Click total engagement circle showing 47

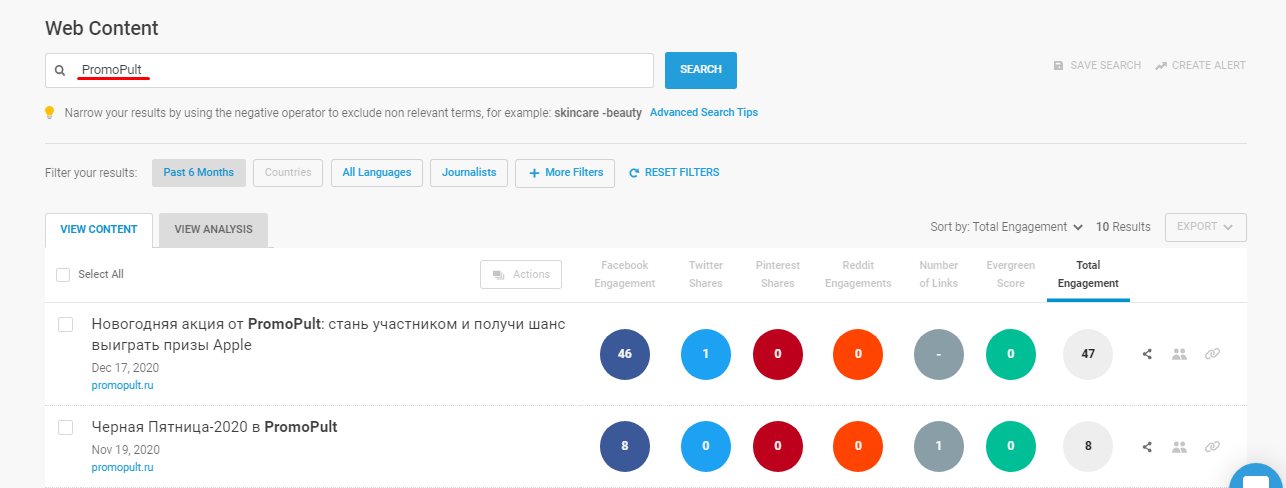point(1088,354)
